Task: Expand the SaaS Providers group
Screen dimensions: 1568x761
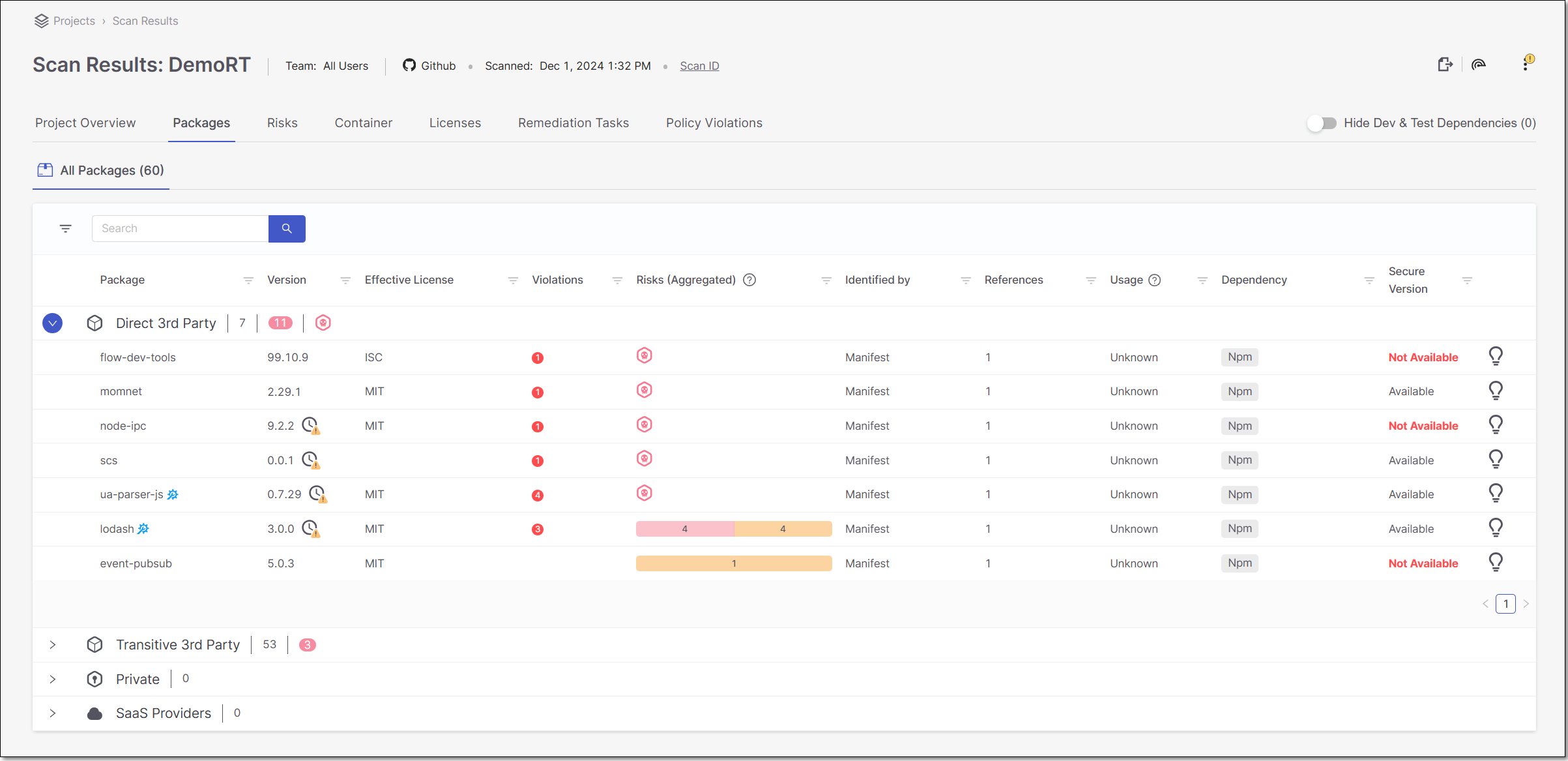Action: 52,713
